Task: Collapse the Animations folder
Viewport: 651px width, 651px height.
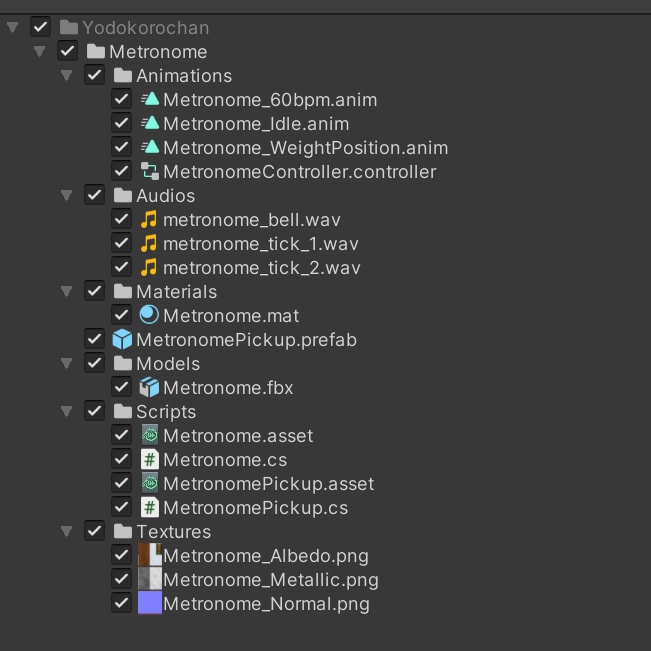Action: [x=67, y=76]
